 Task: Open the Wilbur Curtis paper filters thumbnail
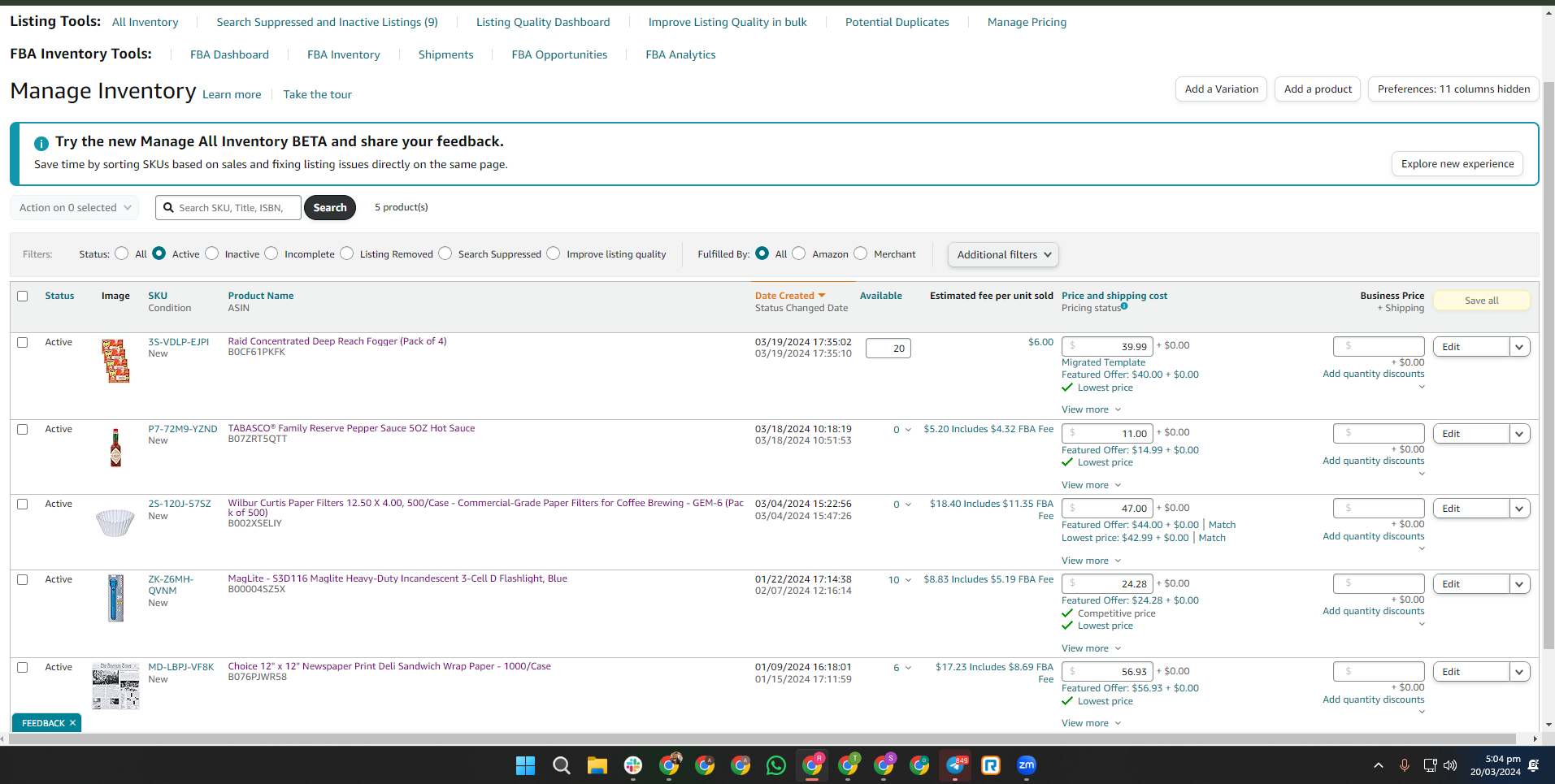pyautogui.click(x=115, y=522)
